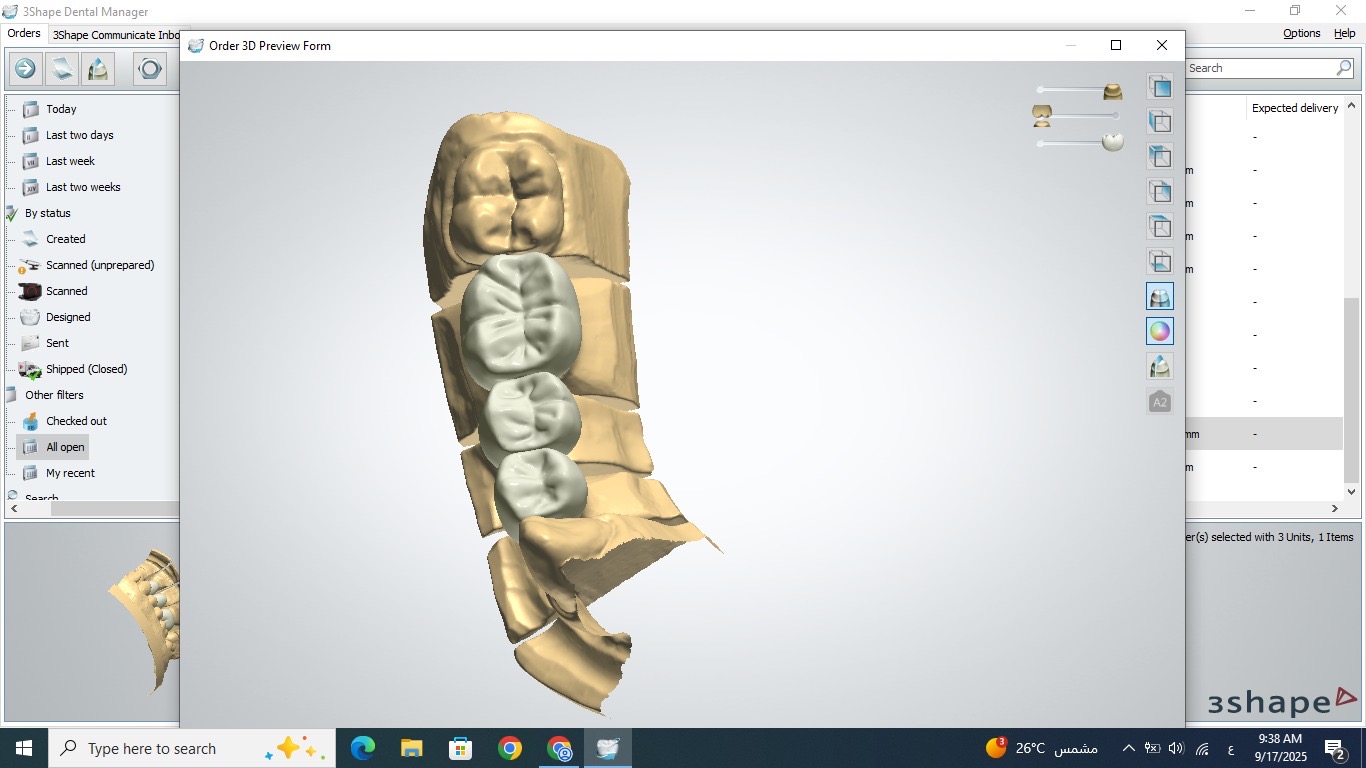Toggle the color wheel texture button
This screenshot has width=1366, height=768.
coord(1160,331)
